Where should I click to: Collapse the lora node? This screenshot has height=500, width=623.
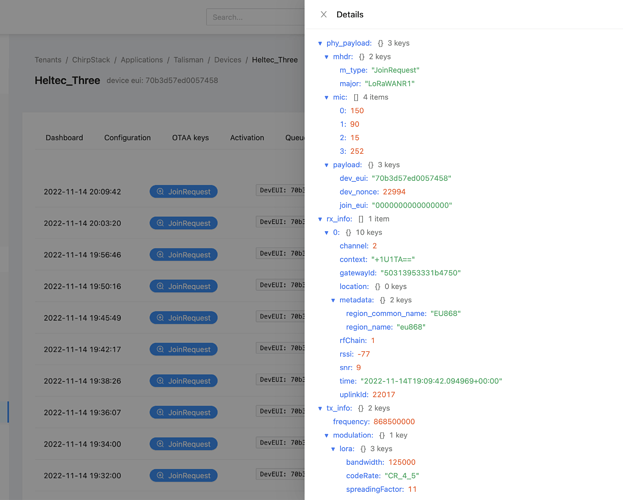(x=333, y=449)
